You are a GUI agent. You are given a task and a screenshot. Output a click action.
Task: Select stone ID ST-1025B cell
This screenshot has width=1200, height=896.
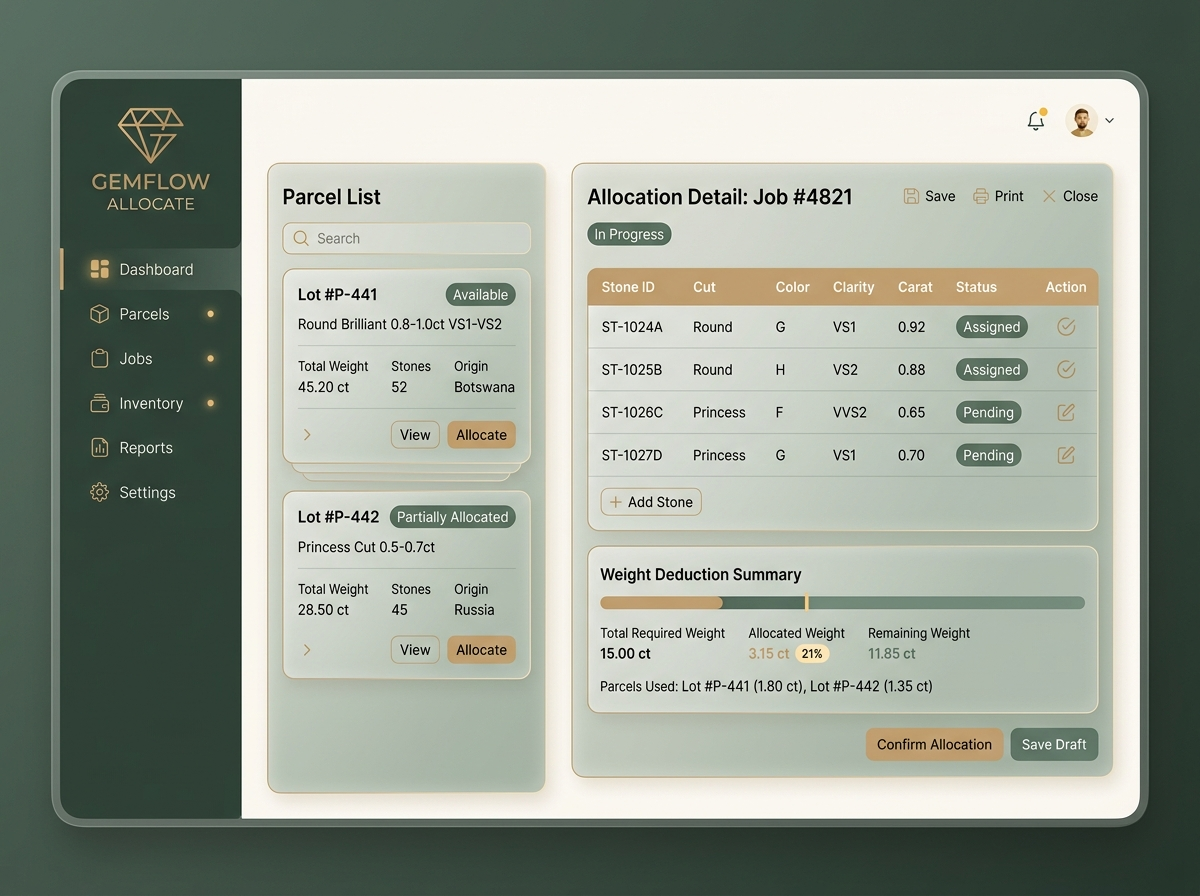tap(632, 370)
